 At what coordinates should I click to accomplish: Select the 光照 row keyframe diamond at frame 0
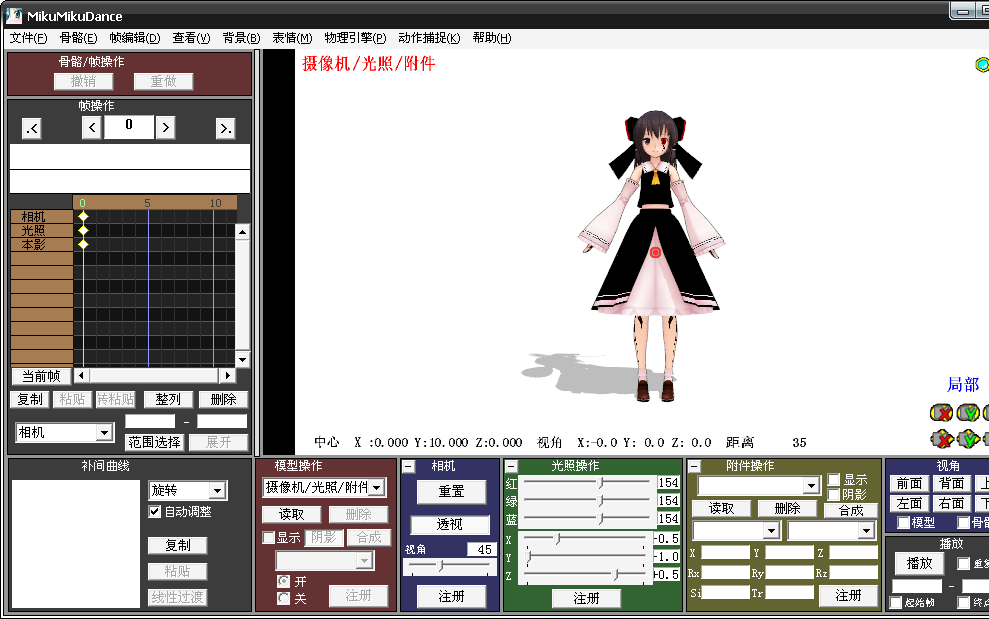83,230
